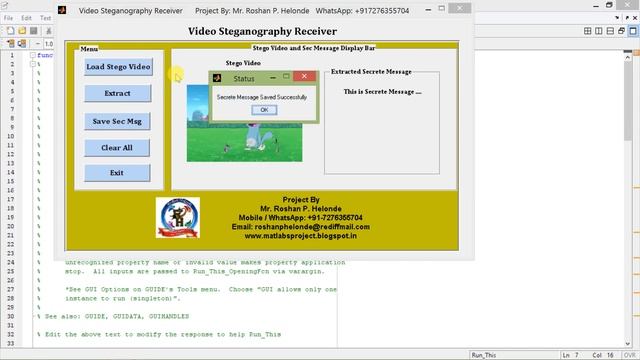This screenshot has height=360, width=640.
Task: Open File menu in MATLAB editor
Action: (8, 18)
